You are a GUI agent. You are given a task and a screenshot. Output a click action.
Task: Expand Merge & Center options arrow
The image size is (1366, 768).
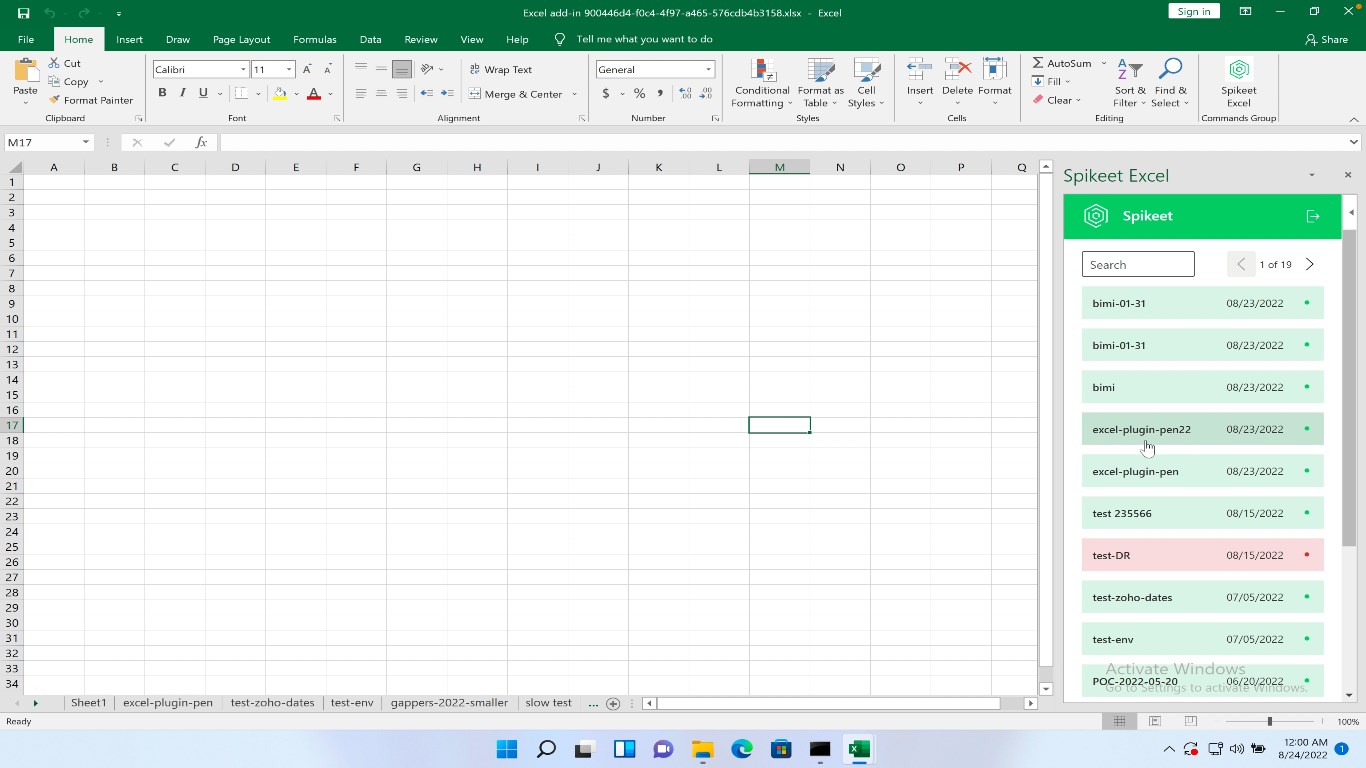tap(574, 94)
